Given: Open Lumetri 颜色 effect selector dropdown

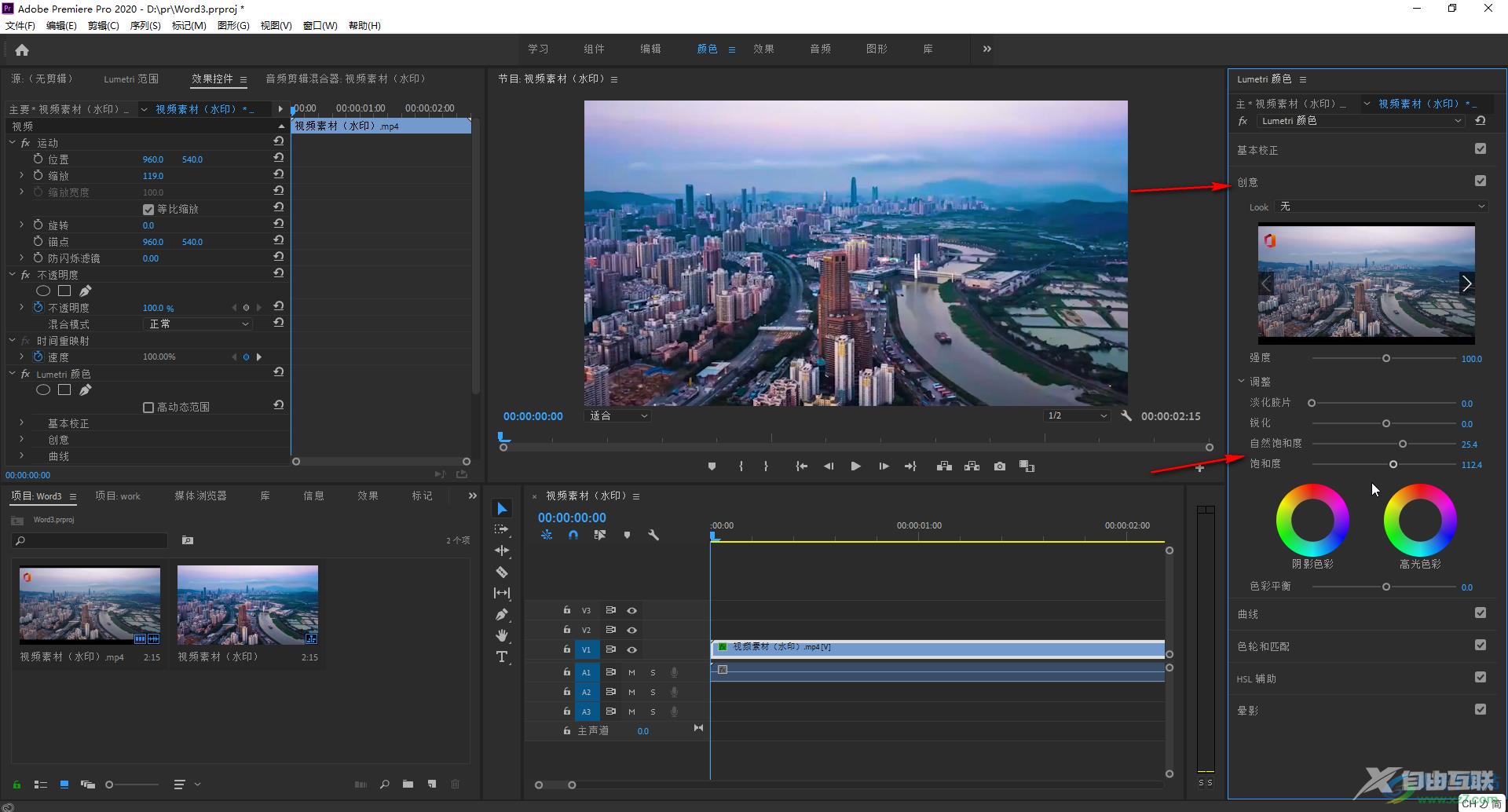Looking at the screenshot, I should click(1362, 121).
